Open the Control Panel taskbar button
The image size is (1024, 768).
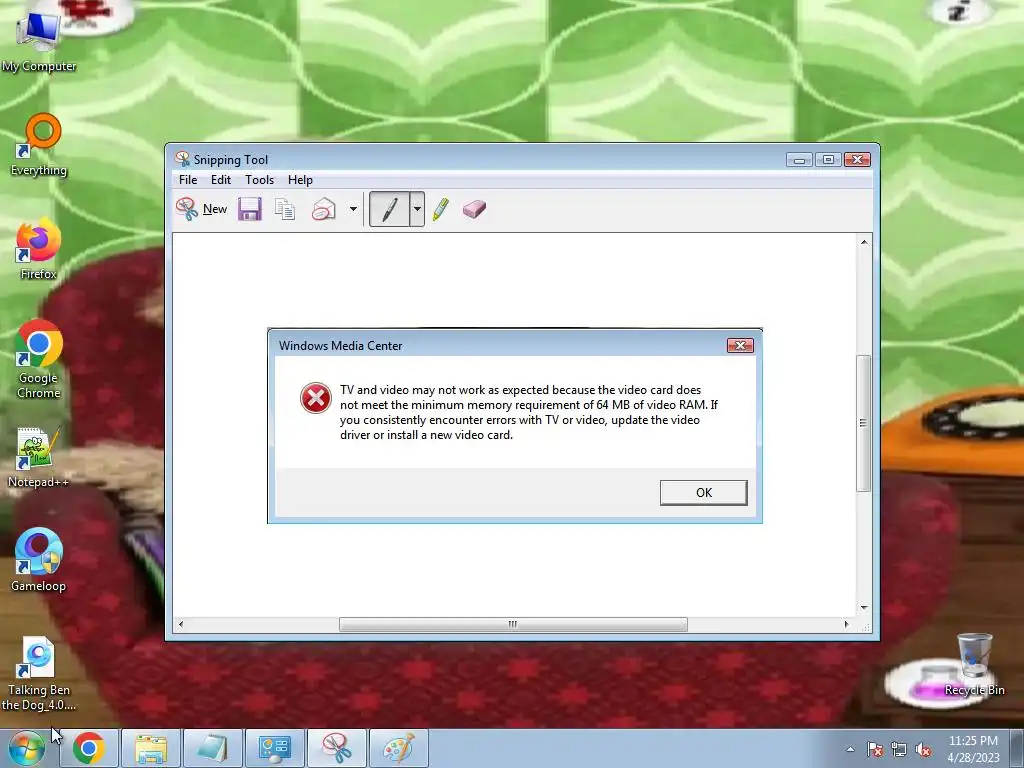[275, 748]
